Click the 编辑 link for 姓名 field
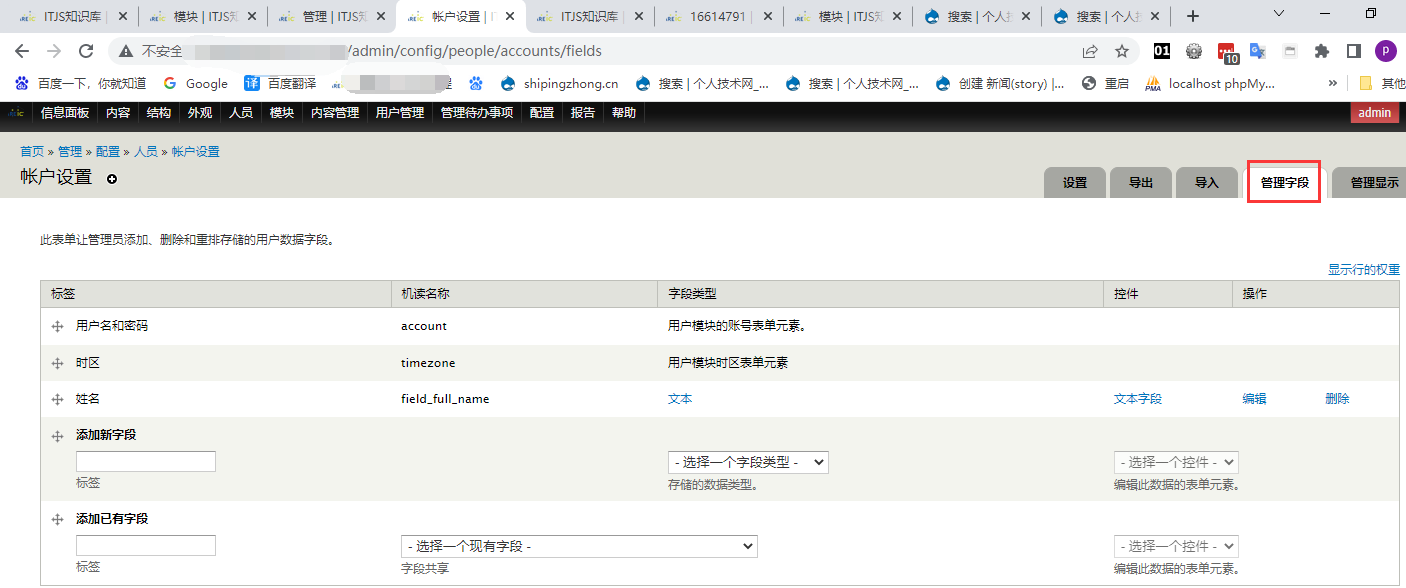1406x588 pixels. (1254, 399)
